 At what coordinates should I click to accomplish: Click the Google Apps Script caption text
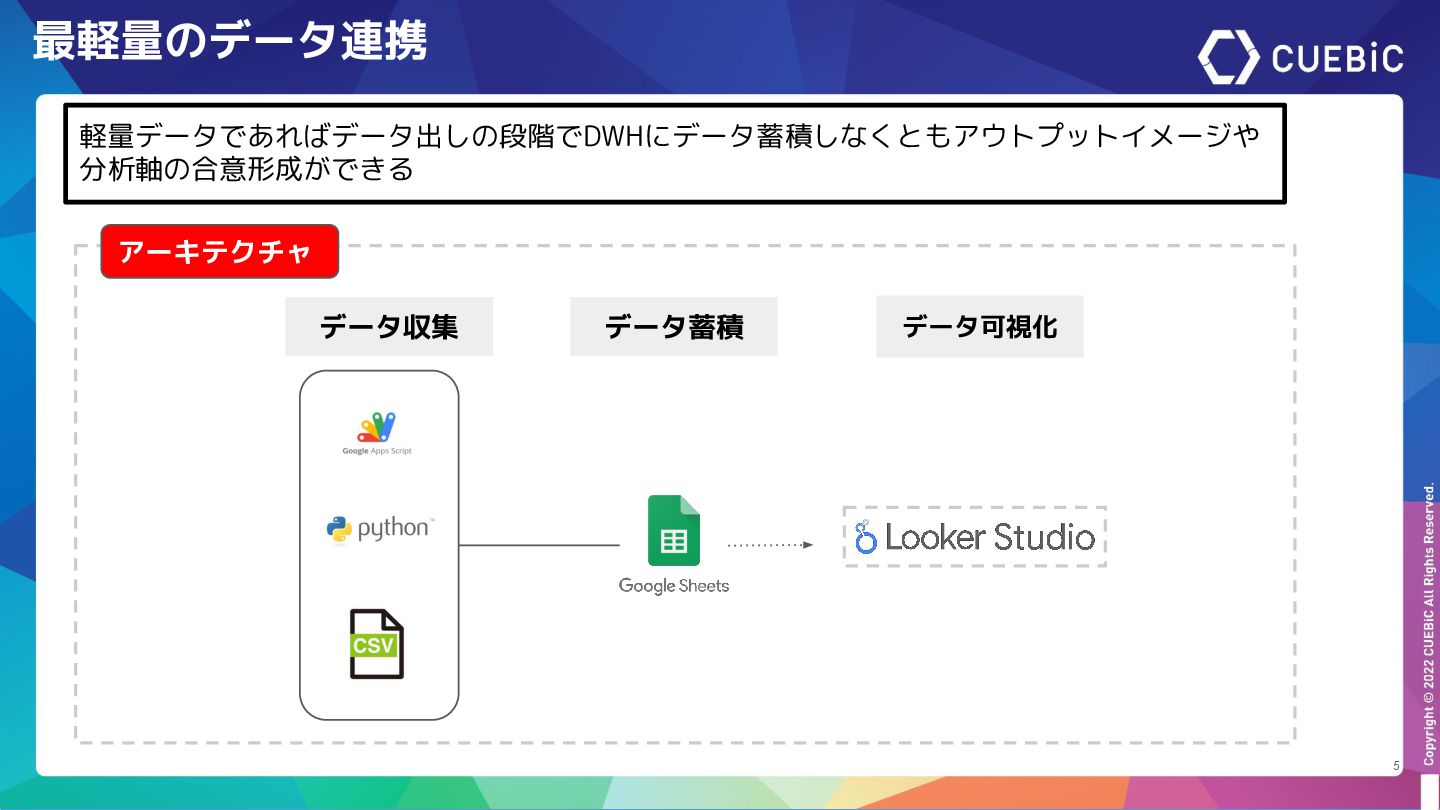[377, 451]
